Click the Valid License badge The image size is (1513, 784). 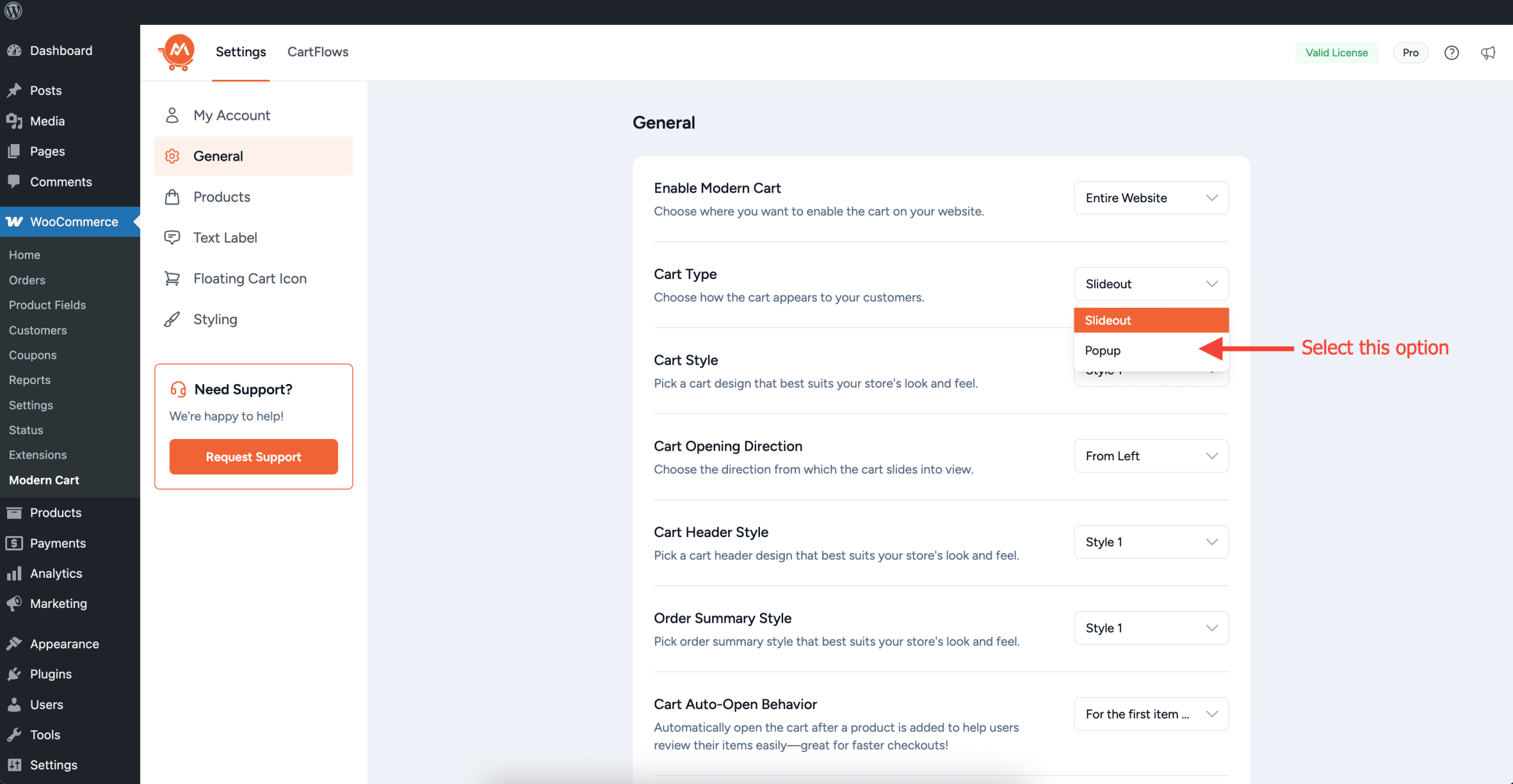1336,53
